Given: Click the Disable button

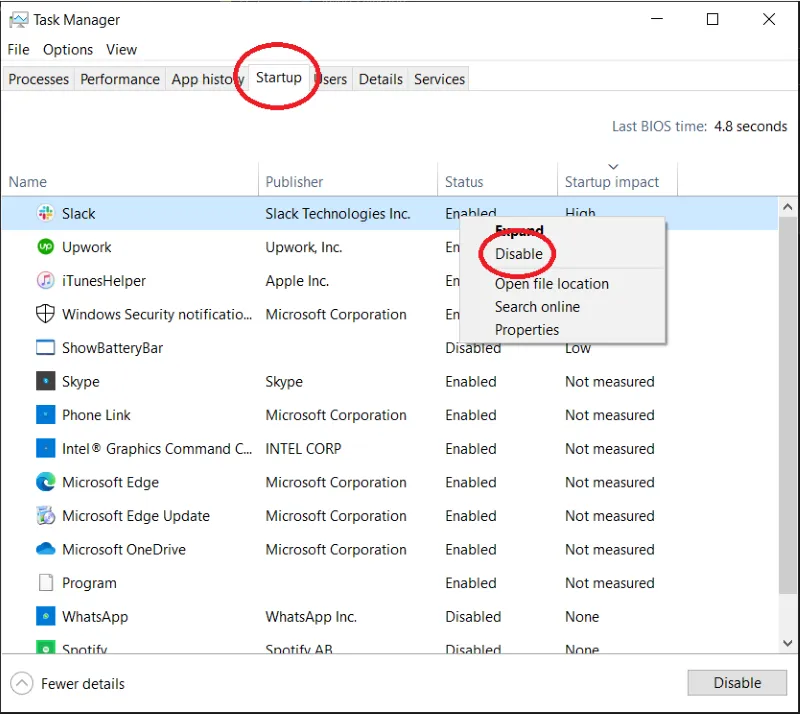Looking at the screenshot, I should [x=737, y=682].
